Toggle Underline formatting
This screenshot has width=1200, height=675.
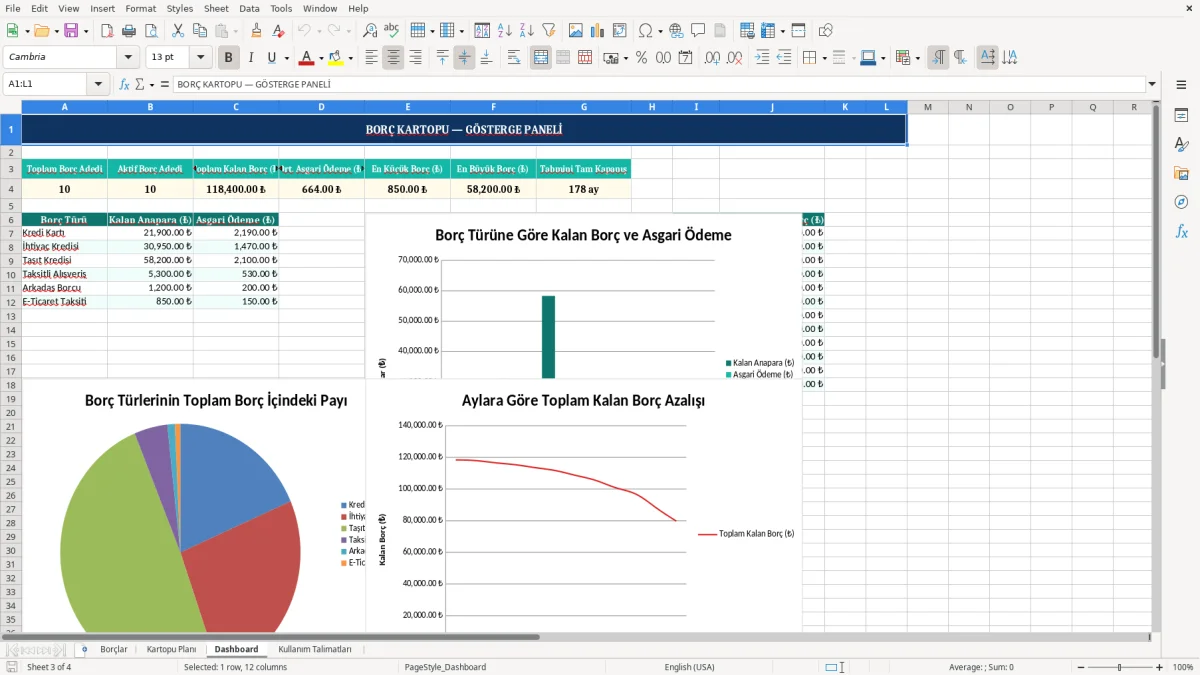pyautogui.click(x=272, y=58)
